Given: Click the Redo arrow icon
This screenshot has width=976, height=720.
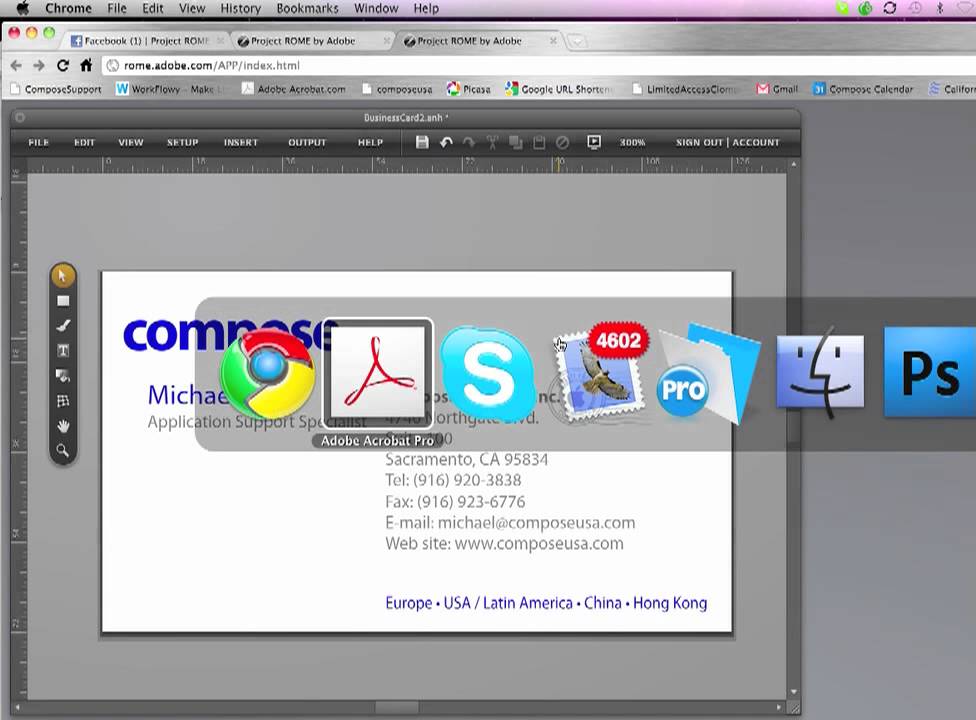Looking at the screenshot, I should 469,143.
